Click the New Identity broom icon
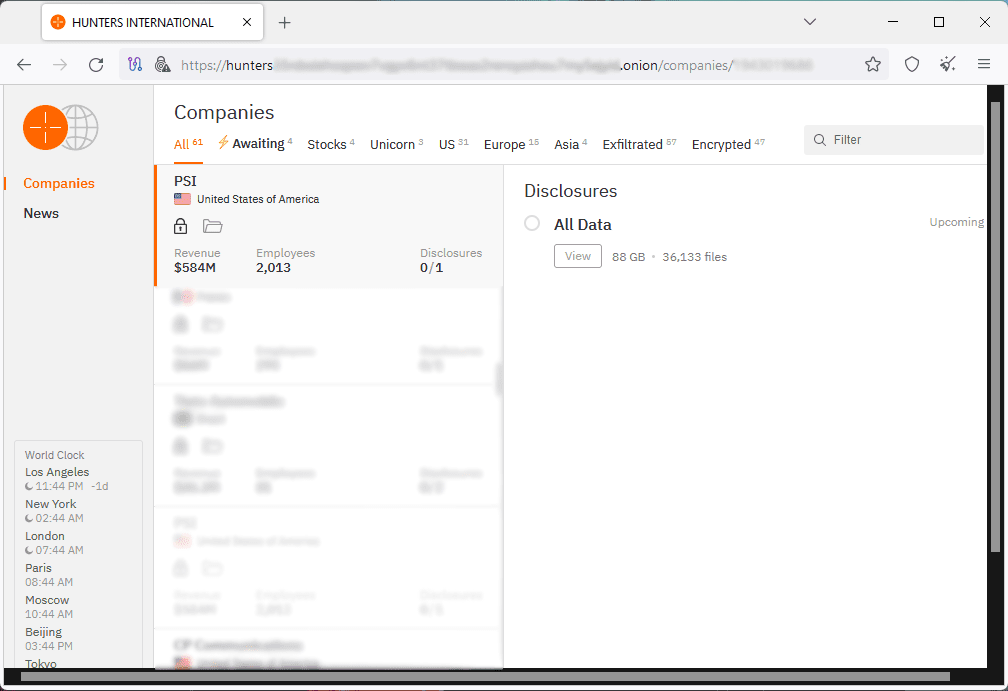 click(948, 64)
